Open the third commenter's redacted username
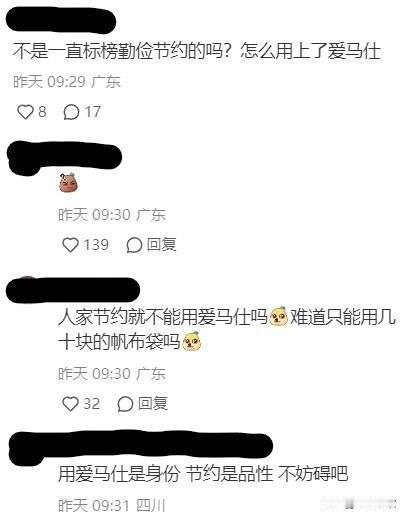Image resolution: width=405 pixels, height=517 pixels. 73,290
